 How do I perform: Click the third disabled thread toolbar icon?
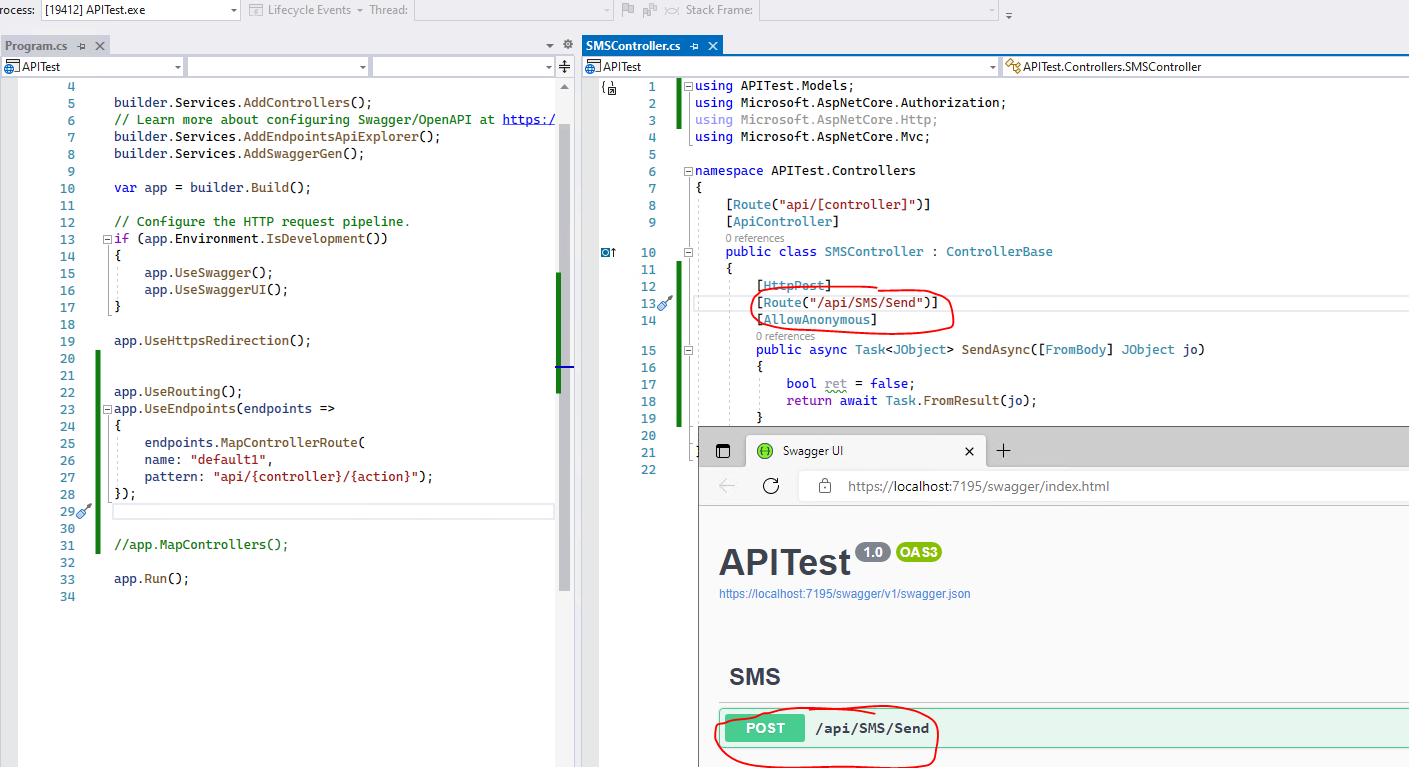670,10
